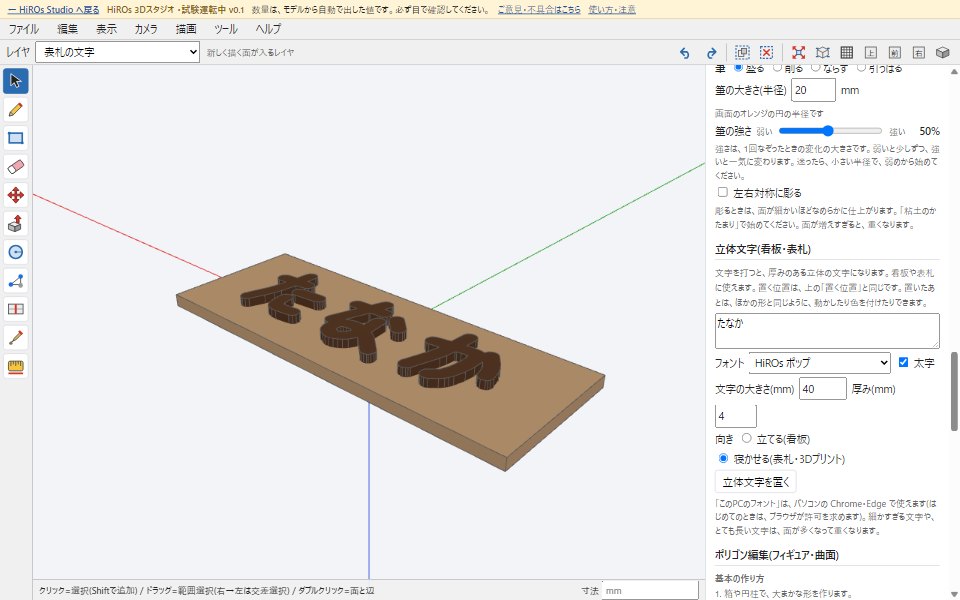
Task: Select the 寝かせる(表札・3Dプリント) radio
Action: [723, 458]
